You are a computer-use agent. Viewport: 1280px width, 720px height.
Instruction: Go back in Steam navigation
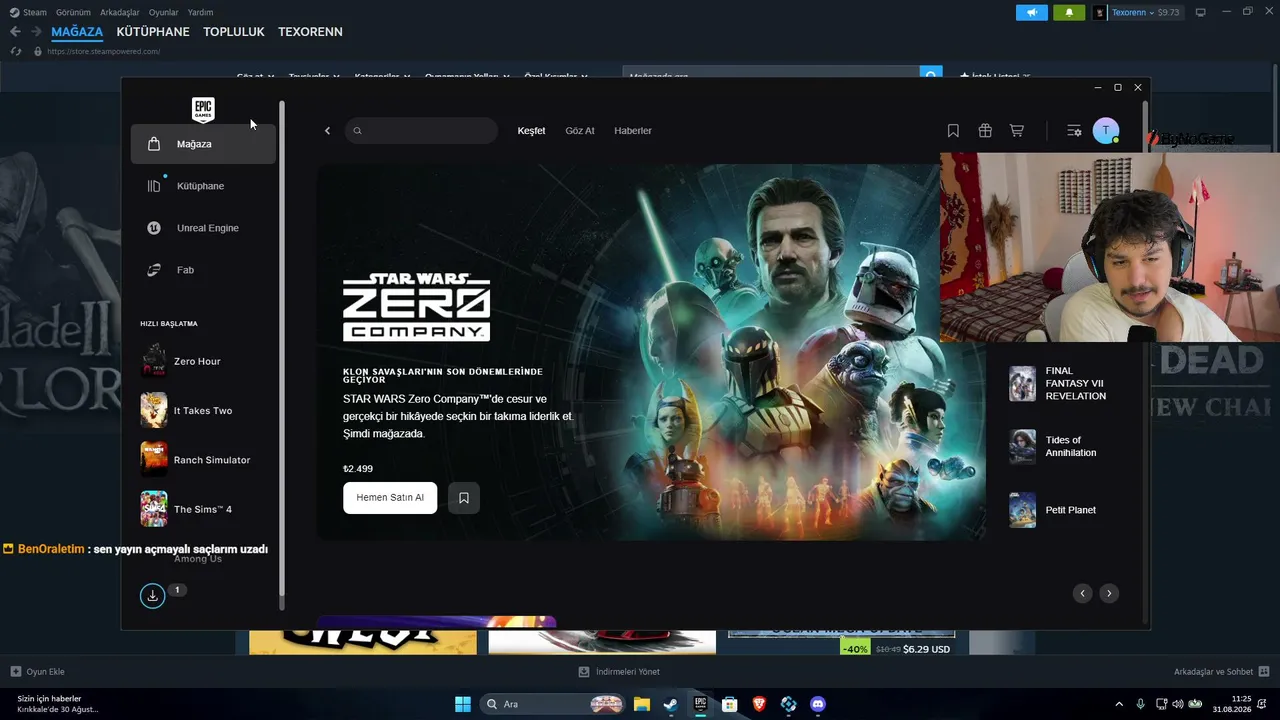coord(15,32)
